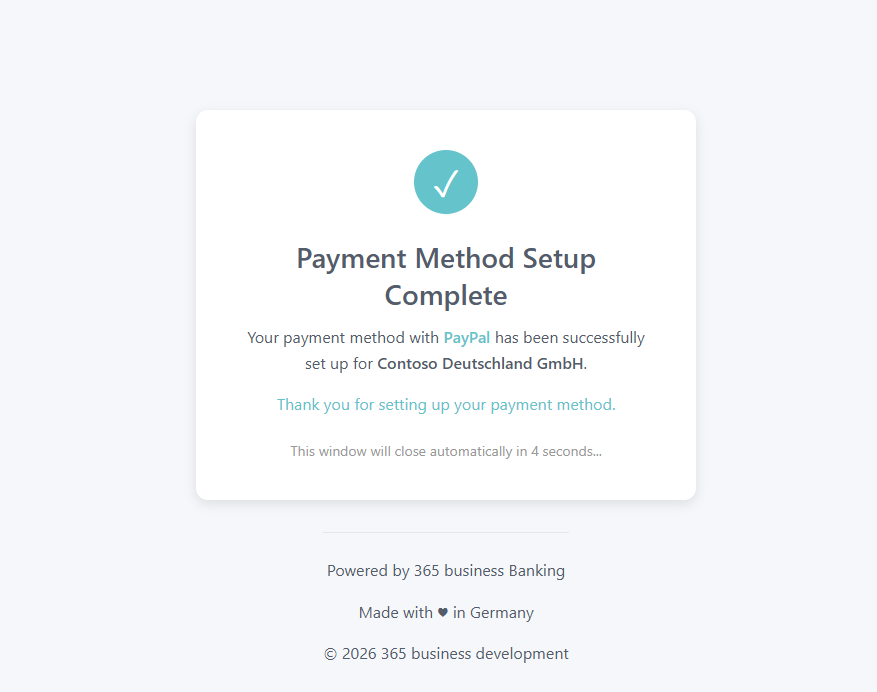Viewport: 877px width, 692px height.
Task: Click the auto-close countdown notice
Action: point(446,451)
